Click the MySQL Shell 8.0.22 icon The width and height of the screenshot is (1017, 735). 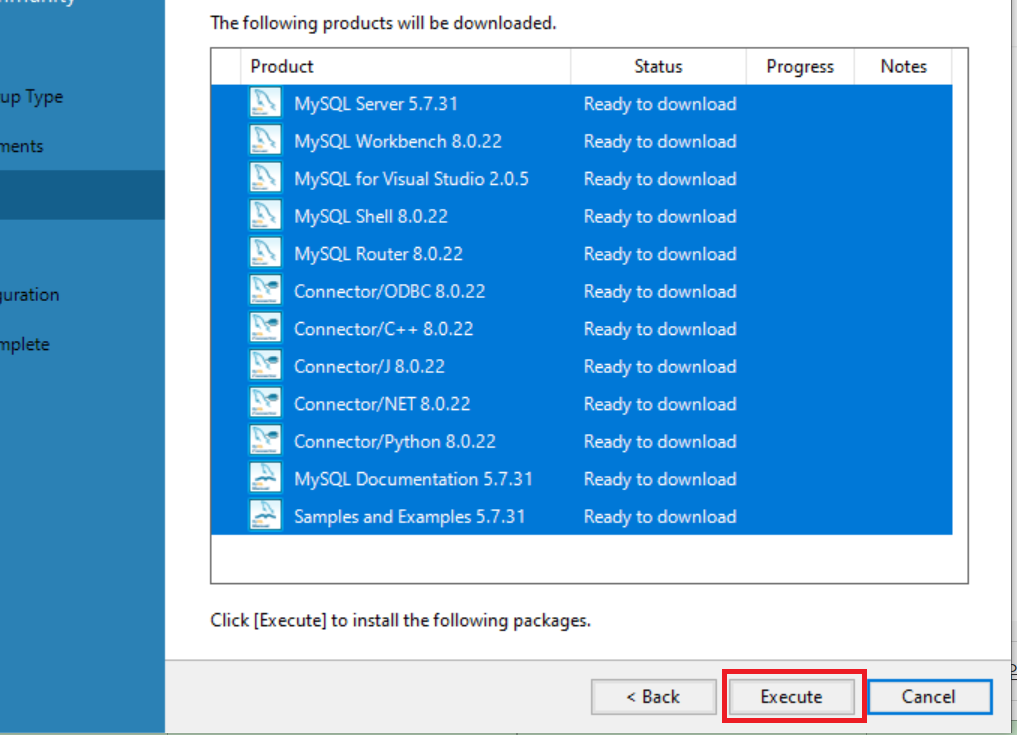(265, 216)
